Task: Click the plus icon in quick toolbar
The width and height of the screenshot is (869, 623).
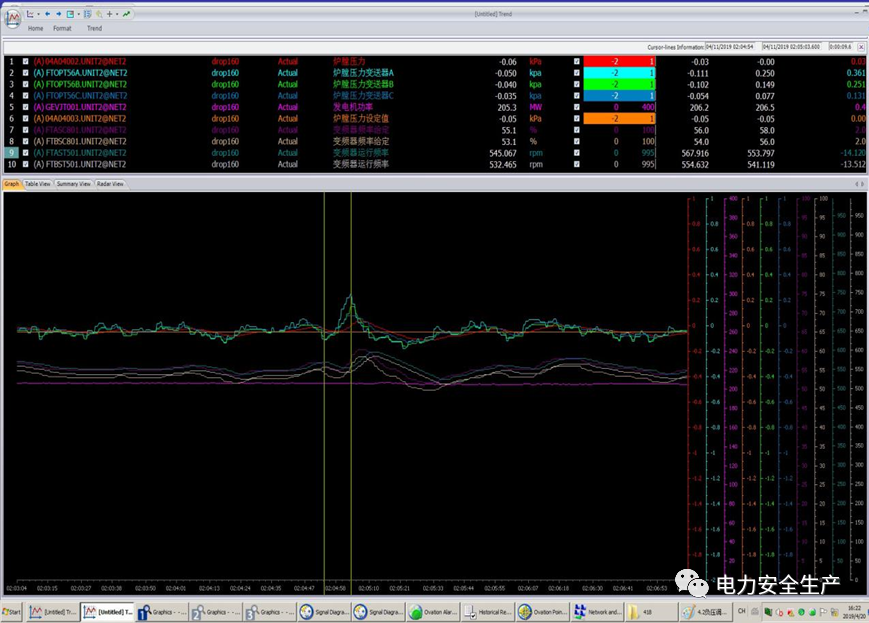Action: (108, 14)
